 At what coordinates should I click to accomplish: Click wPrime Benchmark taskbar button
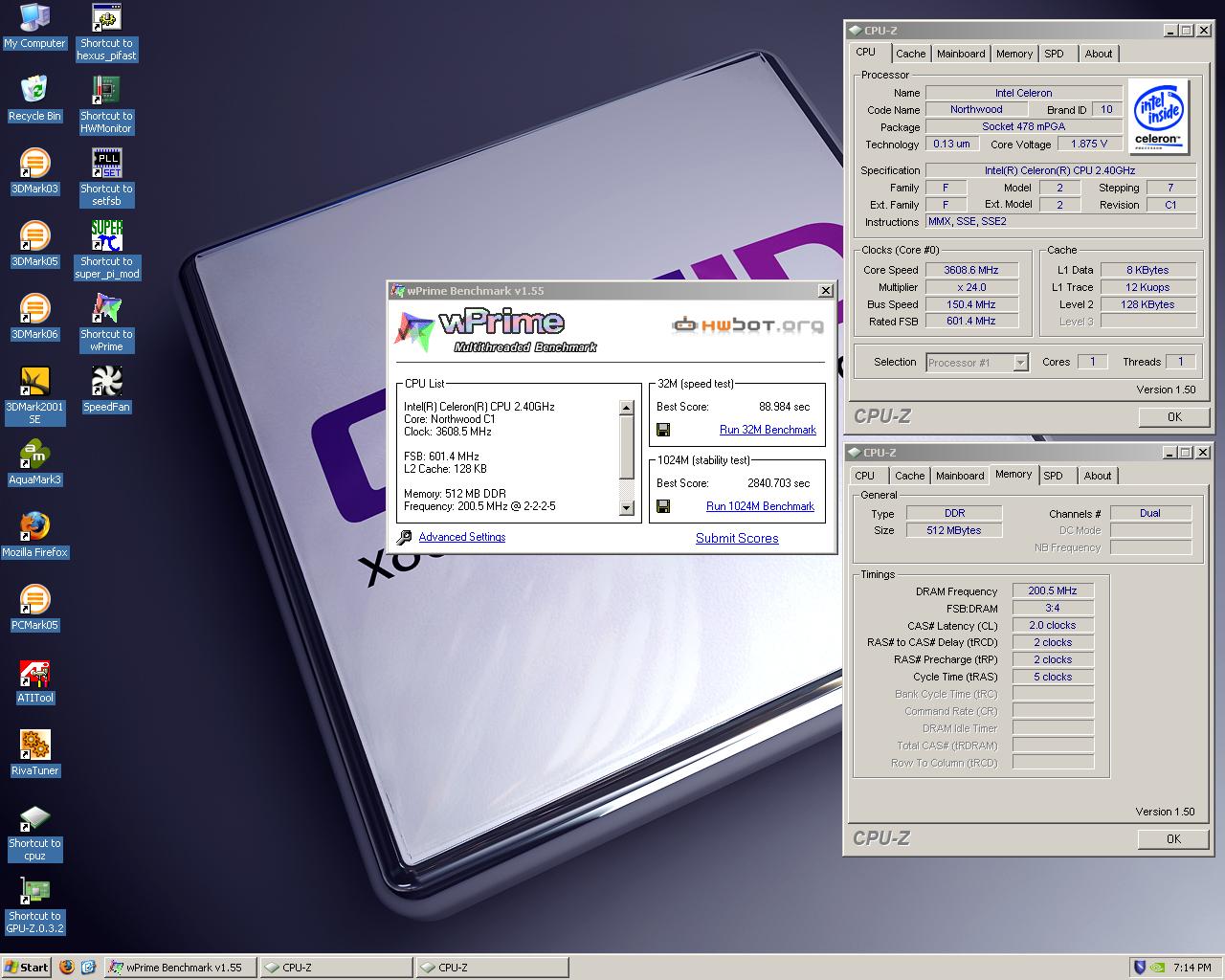coord(180,968)
